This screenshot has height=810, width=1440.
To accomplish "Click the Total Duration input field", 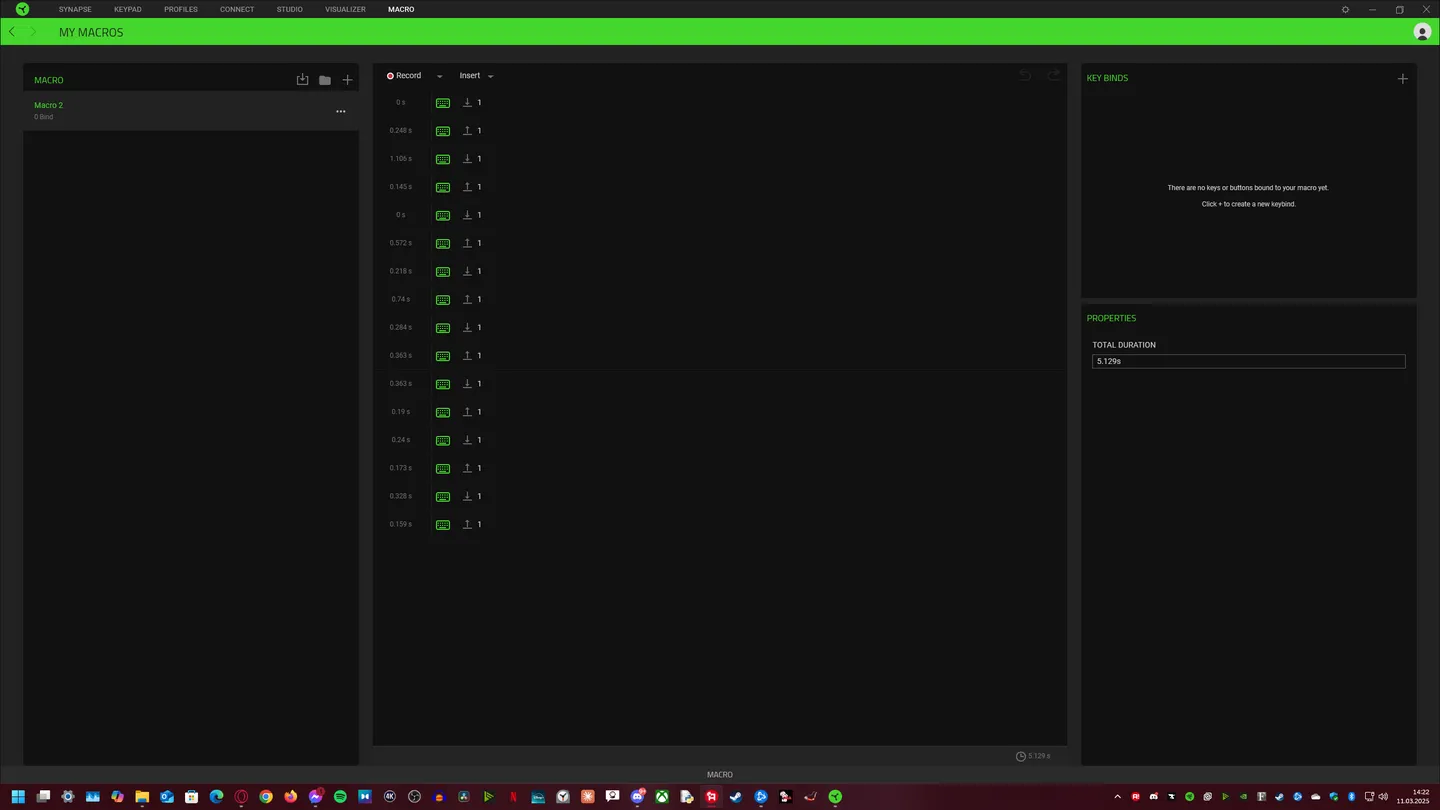I will click(1248, 361).
